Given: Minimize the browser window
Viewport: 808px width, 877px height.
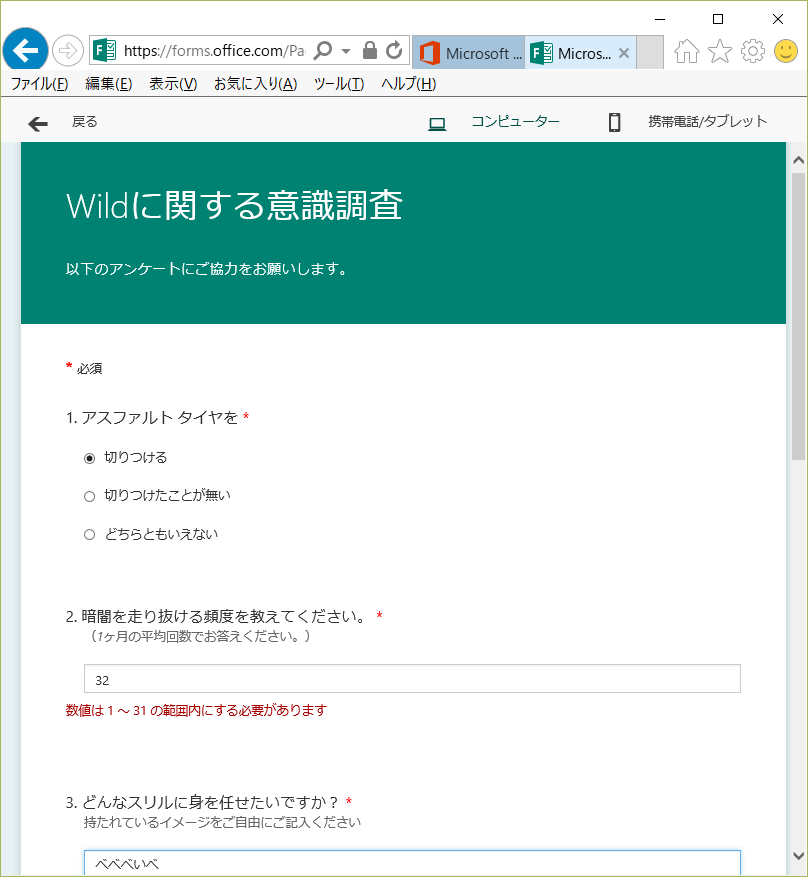Looking at the screenshot, I should 660,19.
